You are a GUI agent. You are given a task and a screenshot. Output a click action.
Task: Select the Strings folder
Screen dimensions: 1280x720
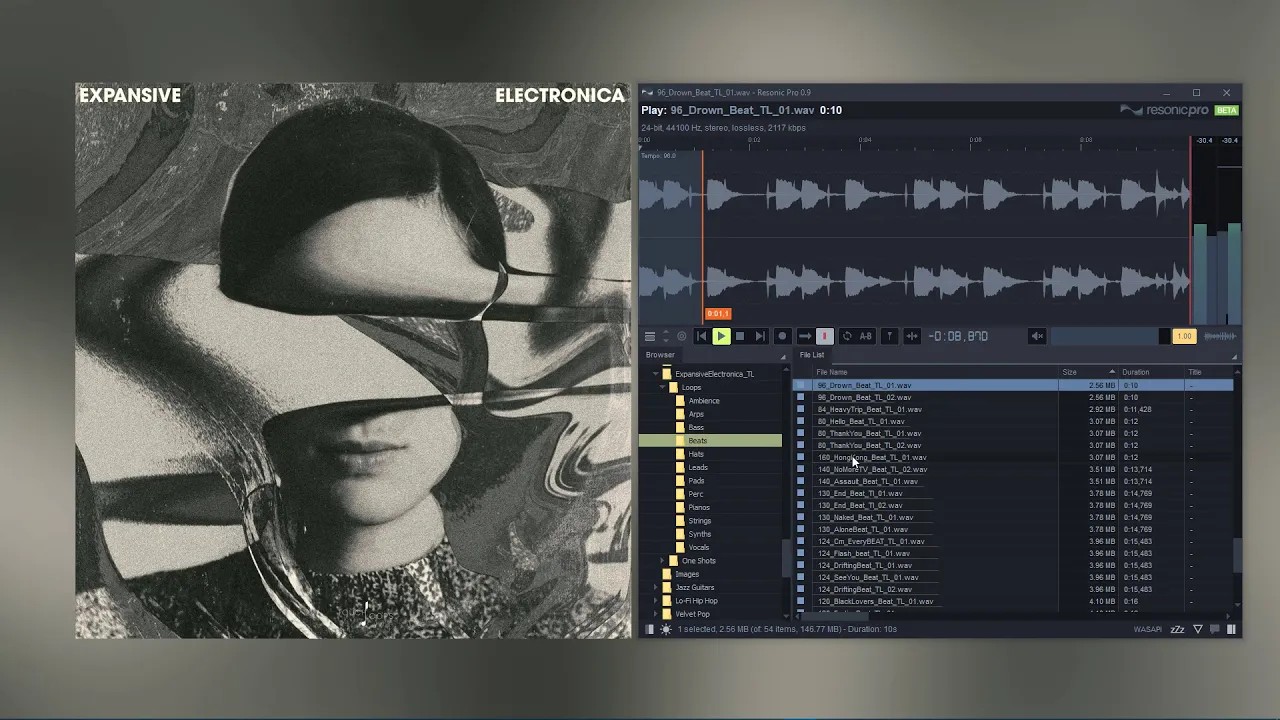coord(700,521)
